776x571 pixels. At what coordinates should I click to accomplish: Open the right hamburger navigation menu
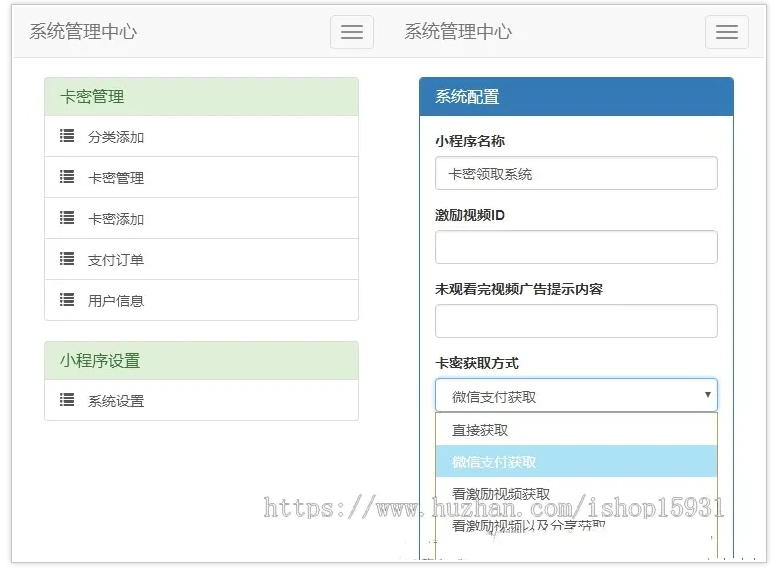(x=727, y=32)
